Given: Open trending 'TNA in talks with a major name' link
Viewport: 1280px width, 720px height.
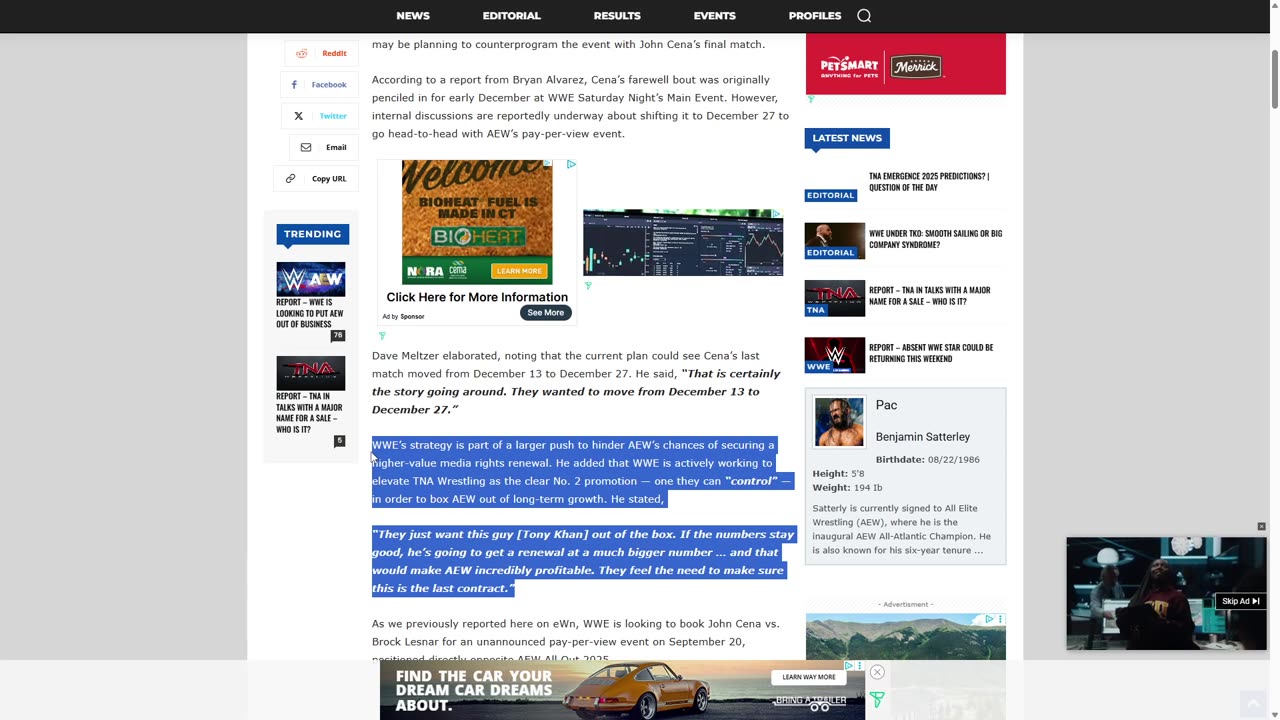Looking at the screenshot, I should click(x=309, y=413).
